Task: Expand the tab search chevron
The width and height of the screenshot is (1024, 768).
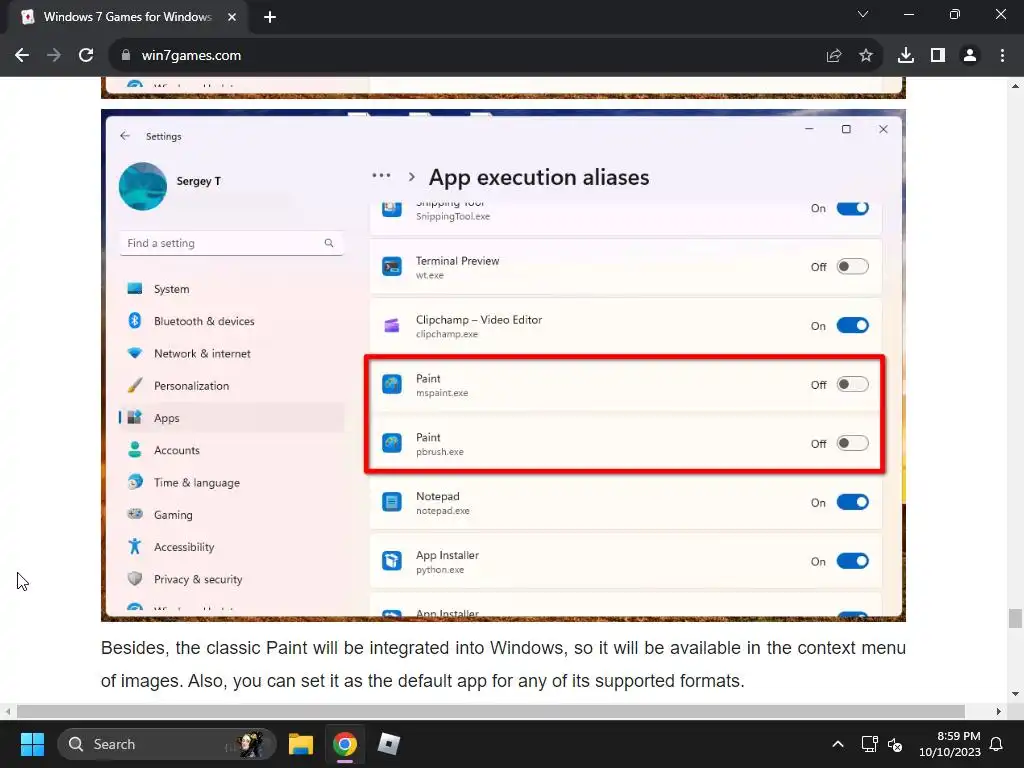Action: (x=863, y=14)
